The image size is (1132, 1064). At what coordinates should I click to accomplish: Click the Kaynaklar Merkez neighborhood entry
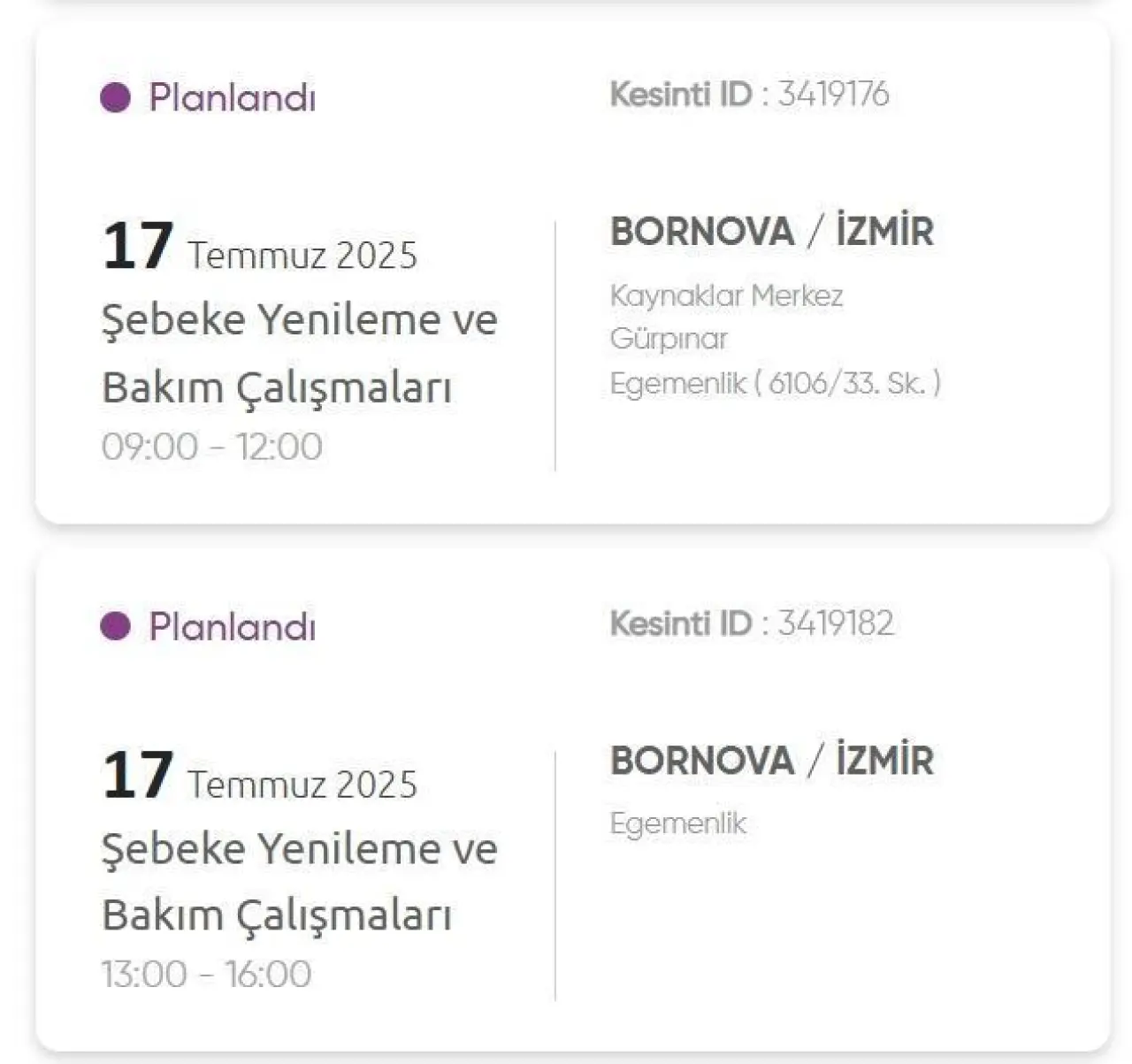coord(727,296)
